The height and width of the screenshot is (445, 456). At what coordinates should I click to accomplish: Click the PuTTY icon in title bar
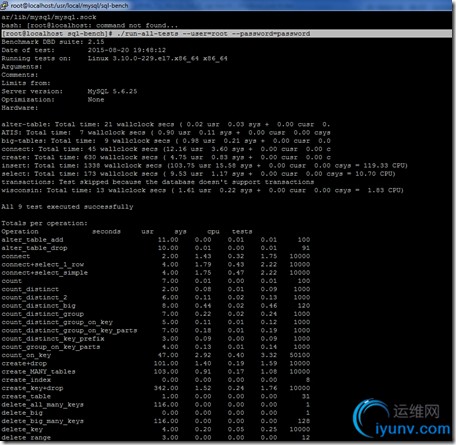(x=4, y=5)
